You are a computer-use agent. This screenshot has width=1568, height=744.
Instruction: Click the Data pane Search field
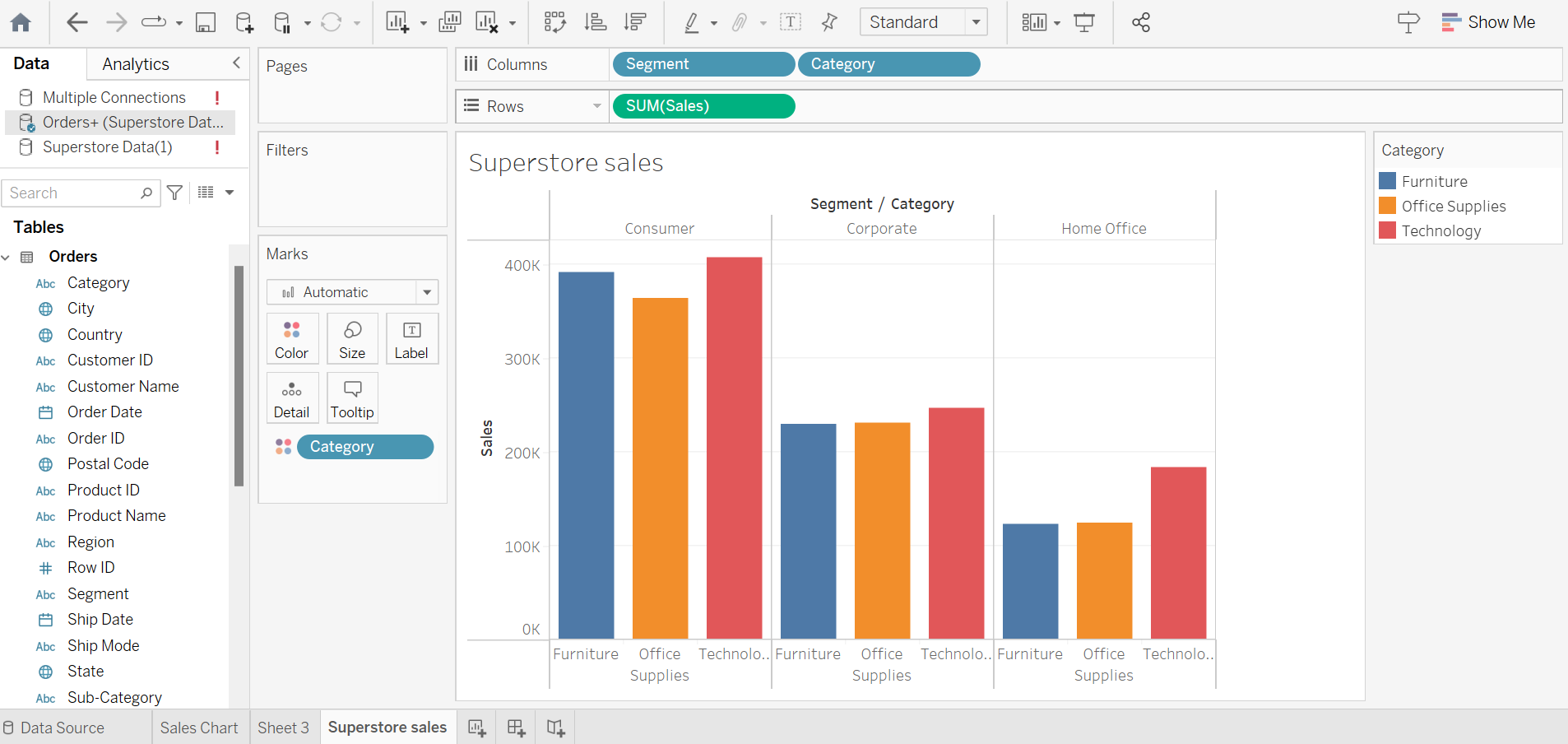(81, 193)
